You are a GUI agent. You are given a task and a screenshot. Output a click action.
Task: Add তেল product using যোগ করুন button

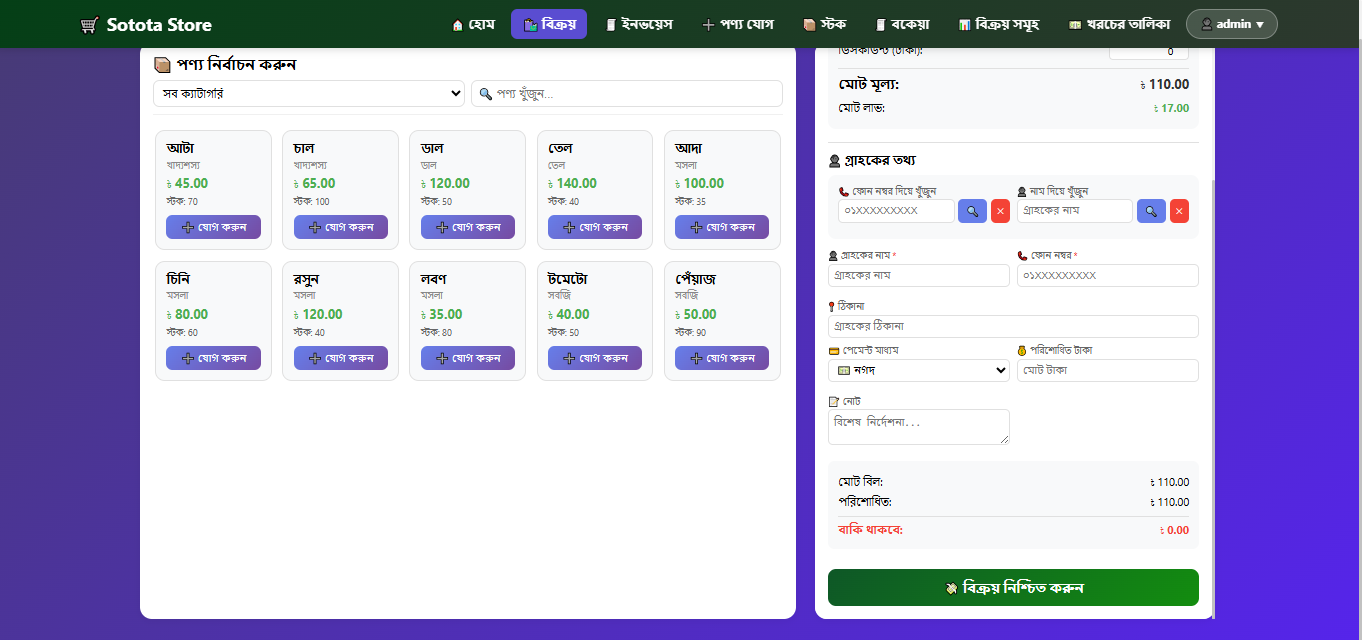tap(595, 227)
